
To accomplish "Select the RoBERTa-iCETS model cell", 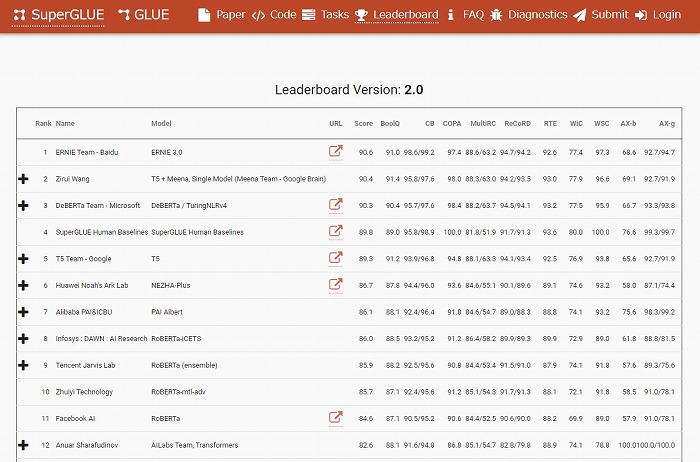I will coord(176,338).
